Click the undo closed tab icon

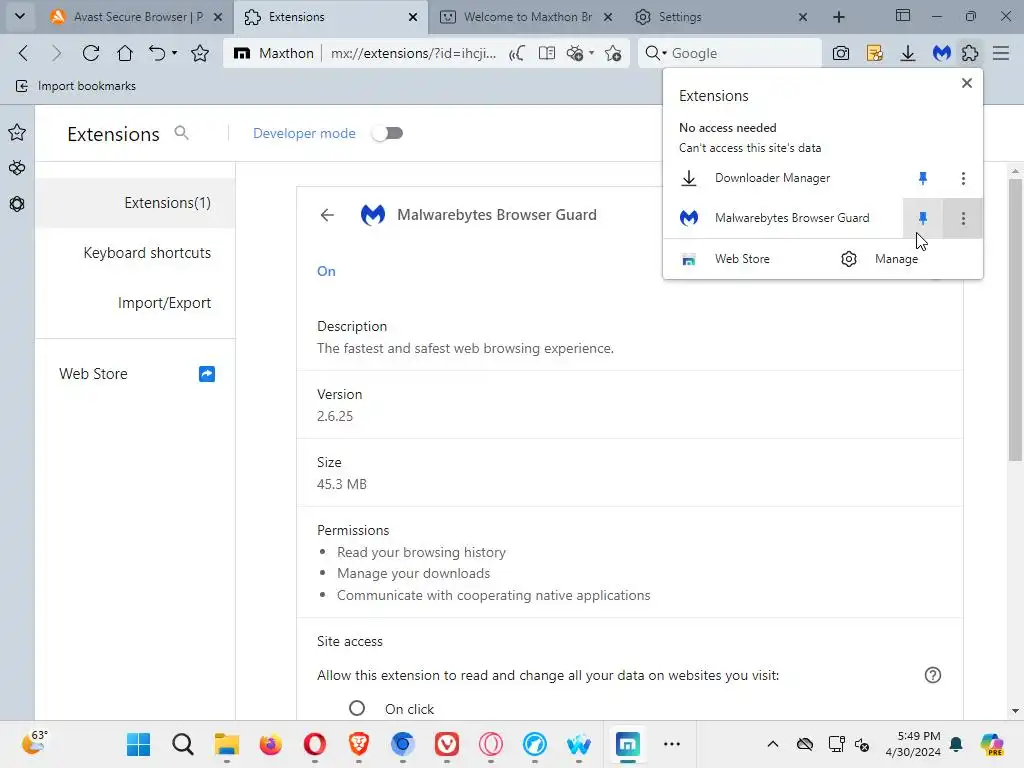(157, 53)
